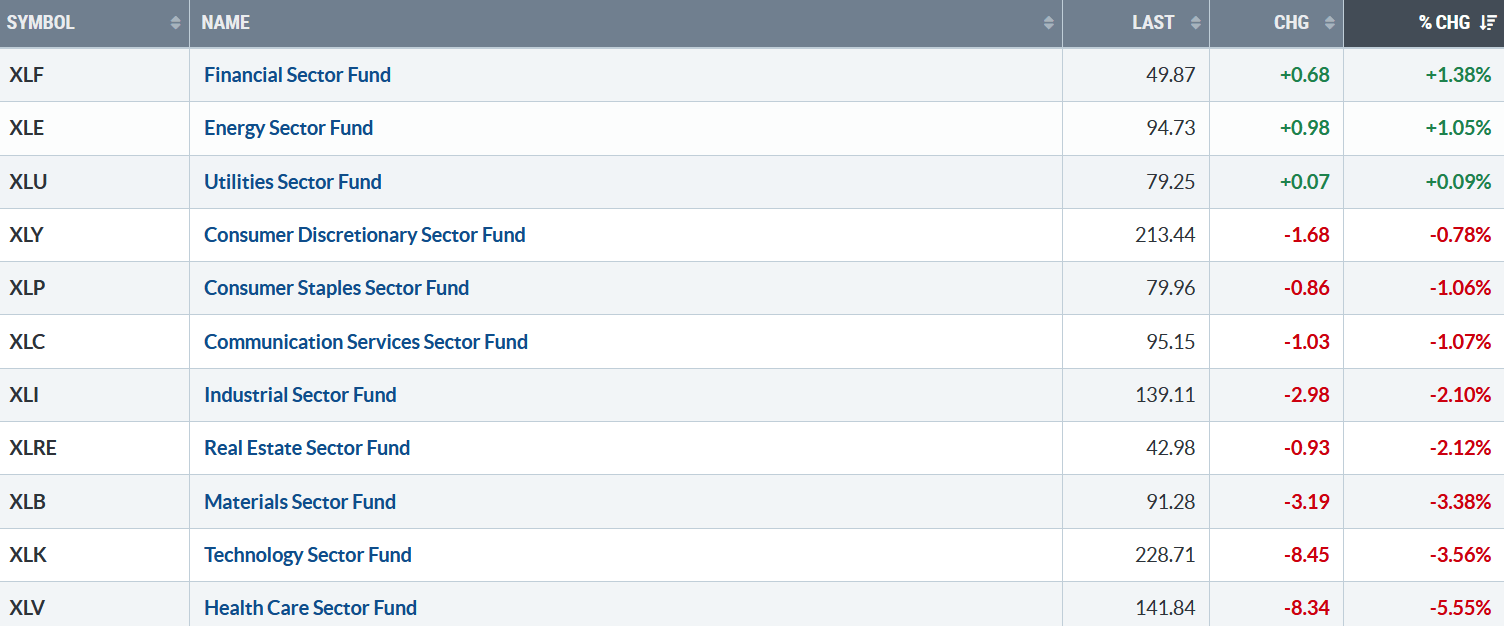
Task: Click the -5.55% percent change
Action: pyautogui.click(x=1460, y=608)
